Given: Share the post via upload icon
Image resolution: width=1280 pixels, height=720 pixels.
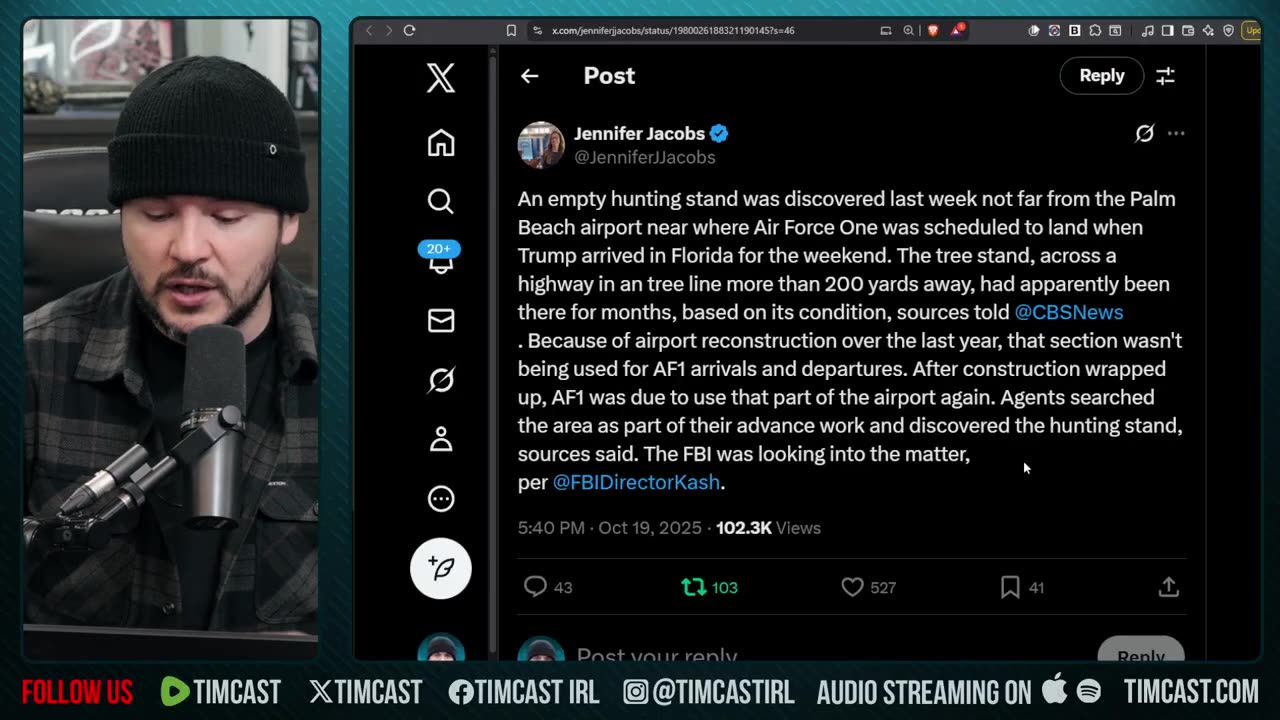Looking at the screenshot, I should coord(1169,587).
